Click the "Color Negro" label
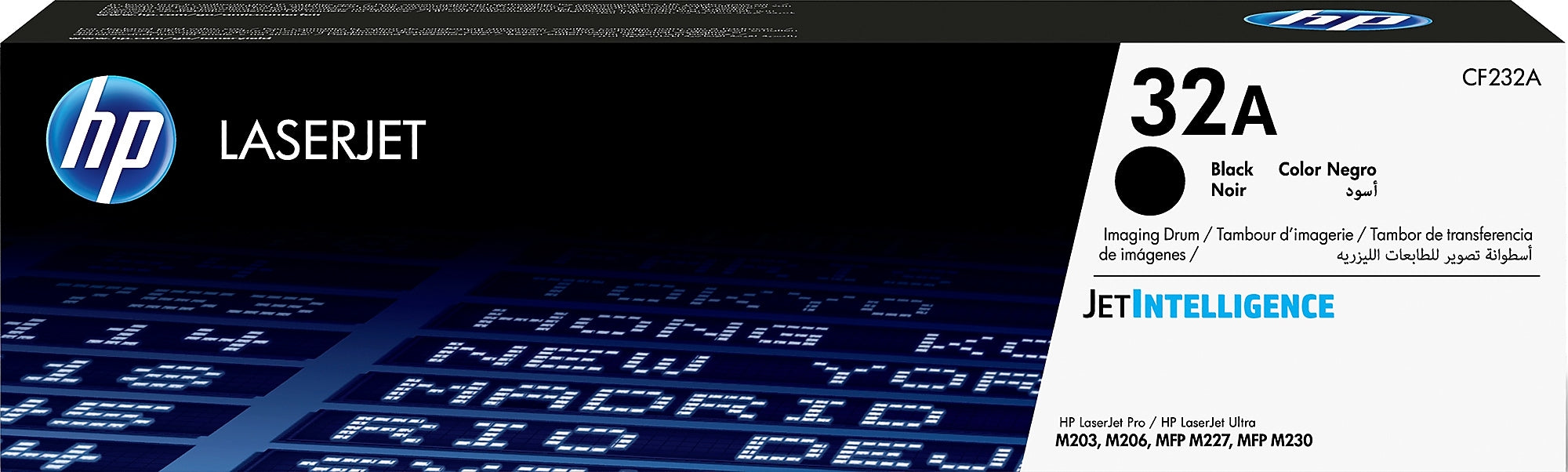The width and height of the screenshot is (1568, 472). (1327, 170)
